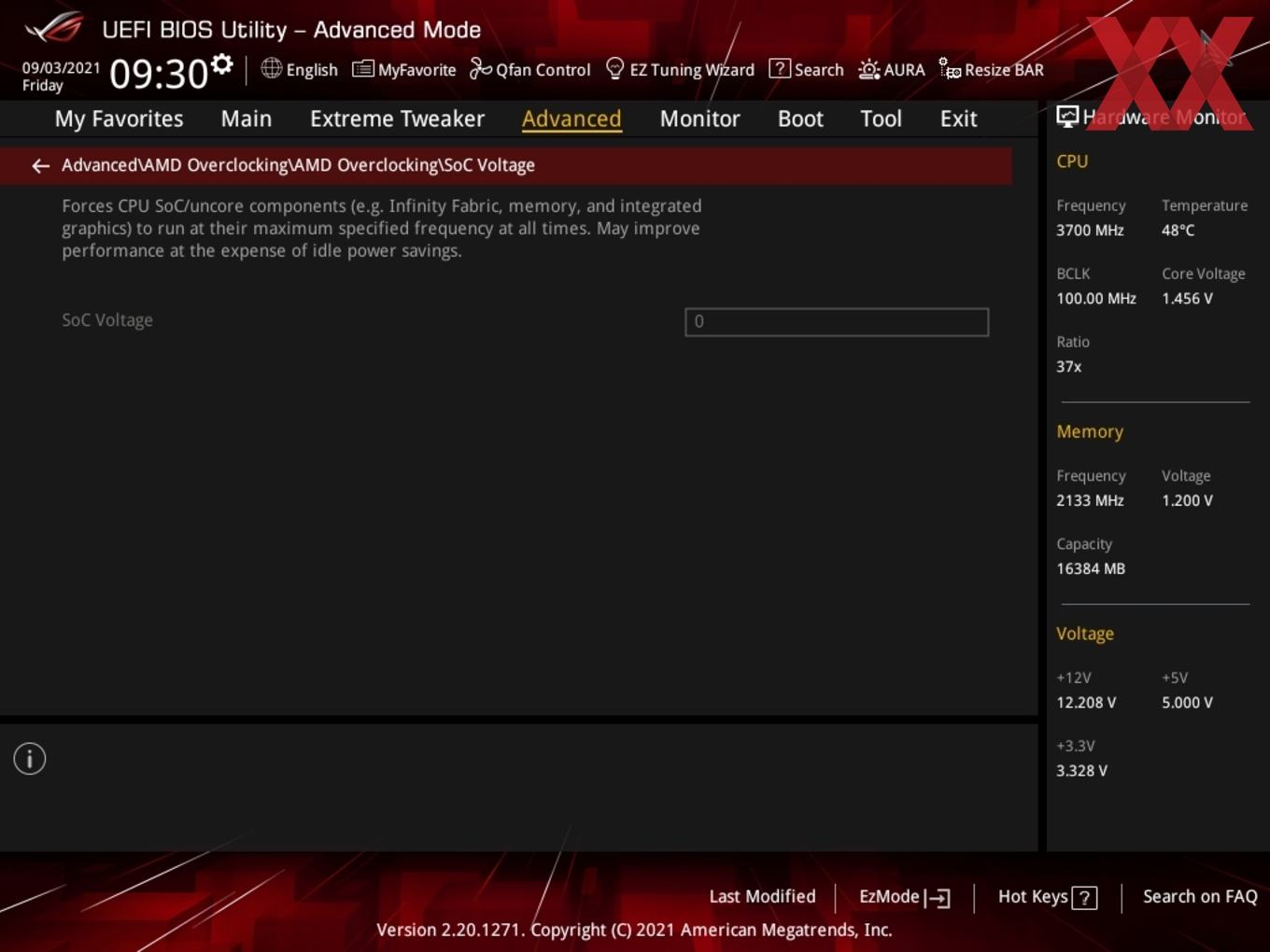Image resolution: width=1270 pixels, height=952 pixels.
Task: Click memory voltage 1.200 V
Action: click(x=1187, y=500)
